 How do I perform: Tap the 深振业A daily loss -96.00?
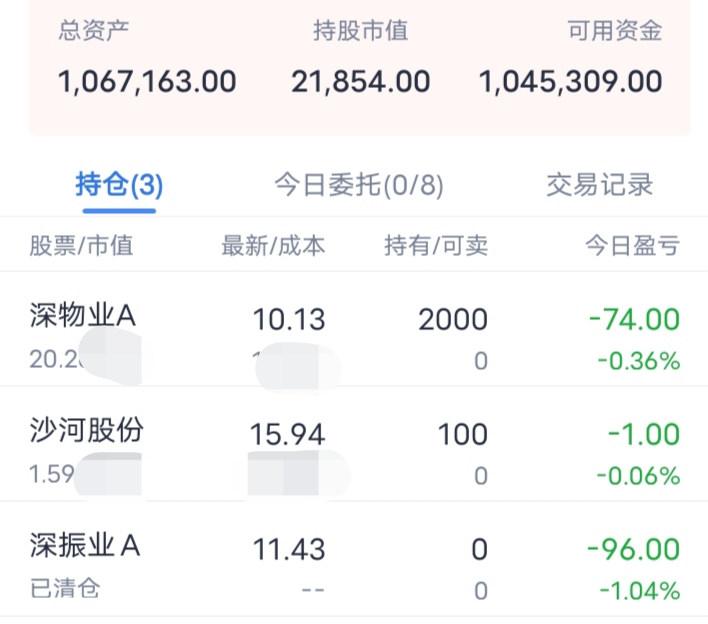click(x=634, y=549)
